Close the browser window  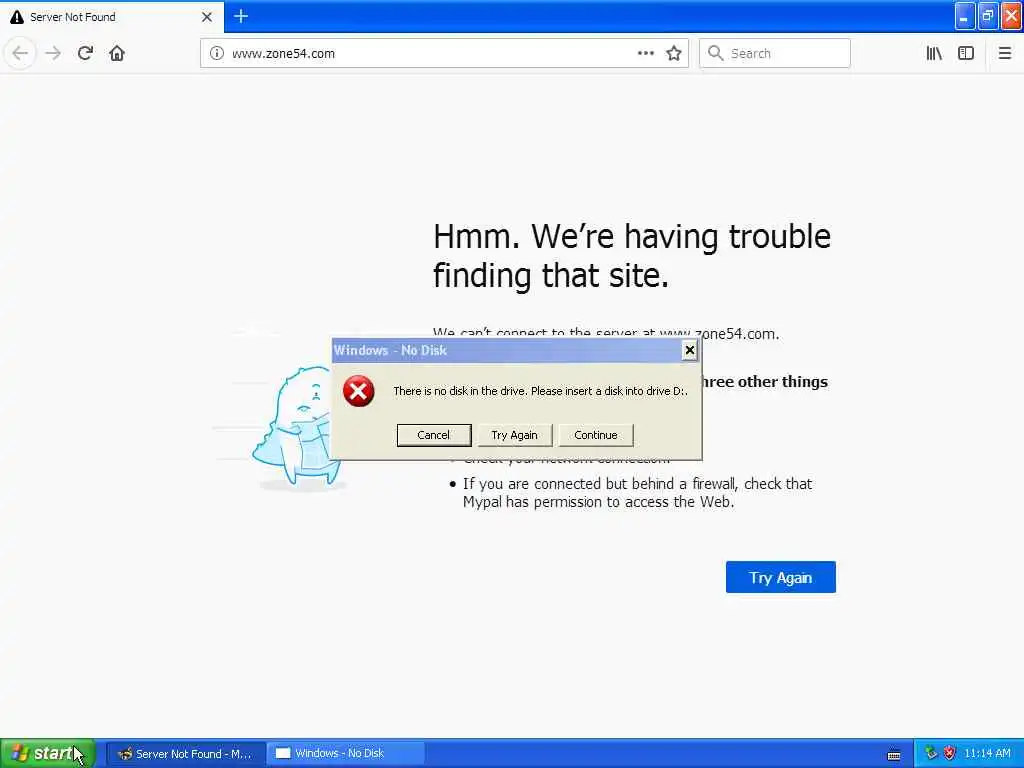click(1012, 16)
